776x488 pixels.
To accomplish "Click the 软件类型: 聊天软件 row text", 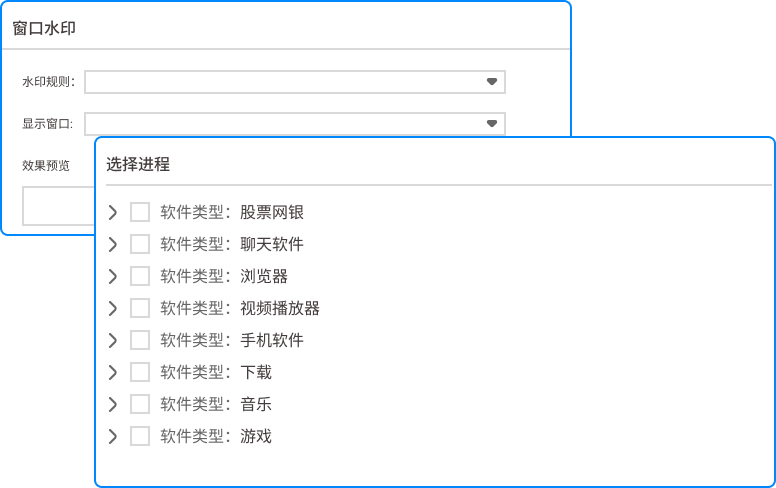I will point(232,244).
